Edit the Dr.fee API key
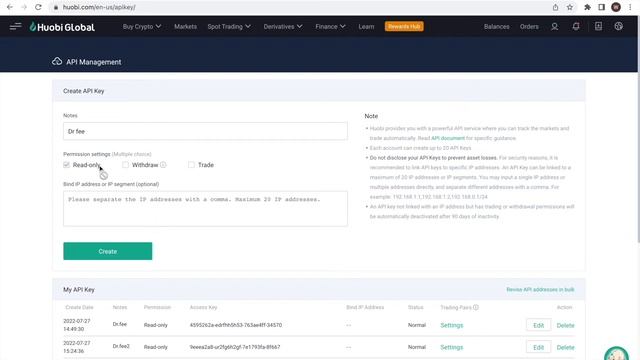 538,325
